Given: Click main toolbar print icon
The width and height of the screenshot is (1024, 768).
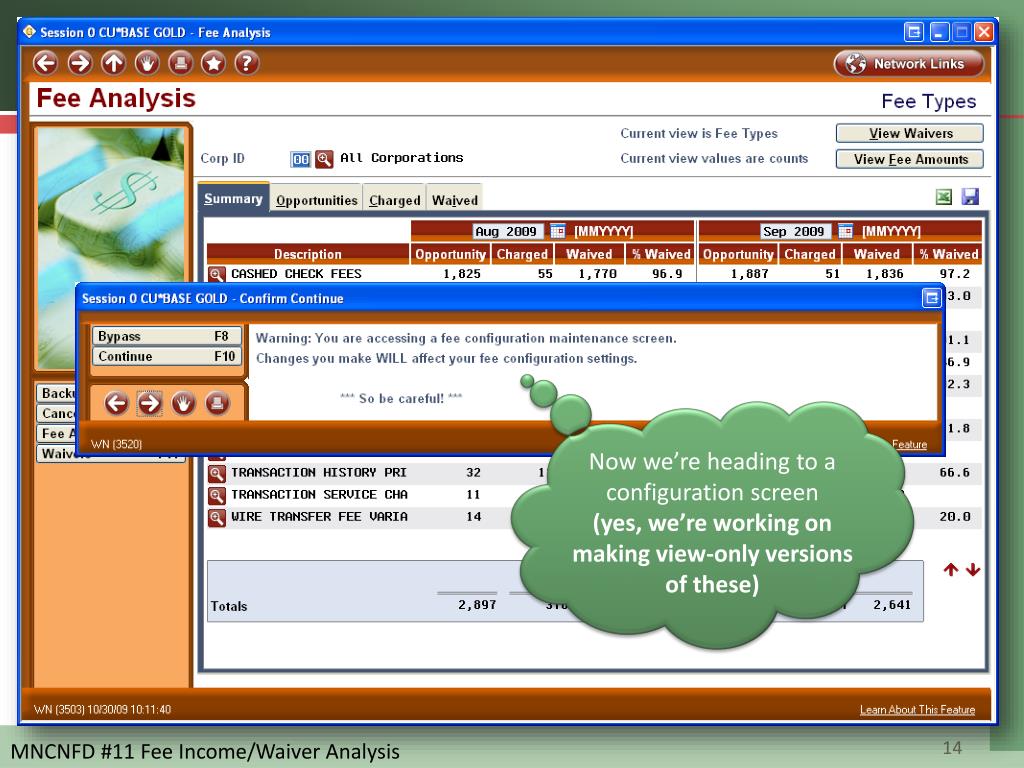Looking at the screenshot, I should [x=181, y=63].
